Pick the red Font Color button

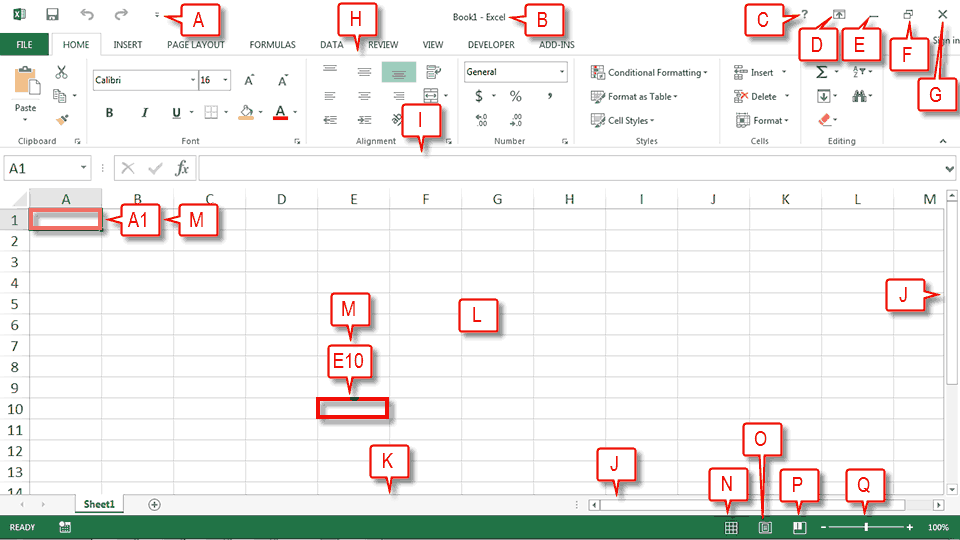click(280, 113)
